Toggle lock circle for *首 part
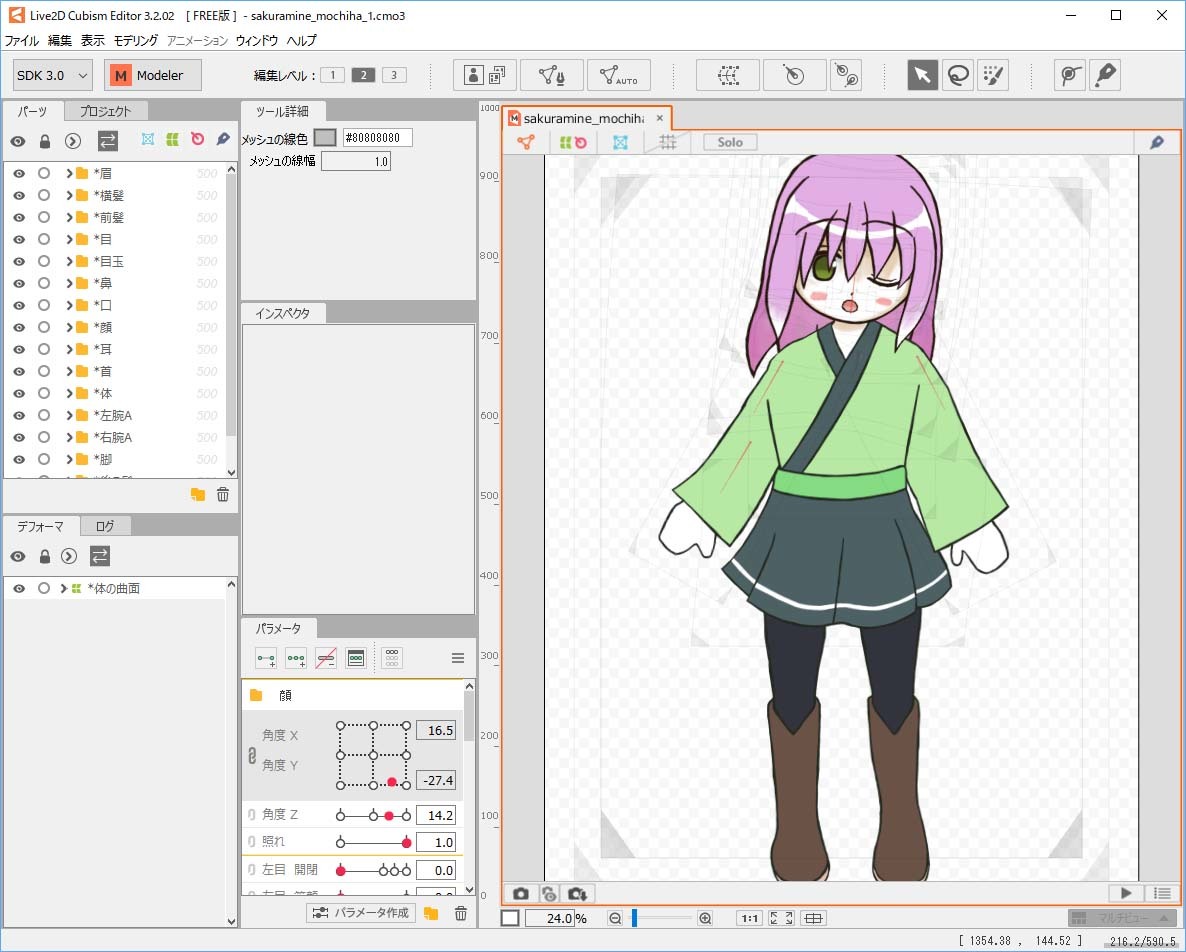Image resolution: width=1186 pixels, height=952 pixels. click(x=44, y=371)
